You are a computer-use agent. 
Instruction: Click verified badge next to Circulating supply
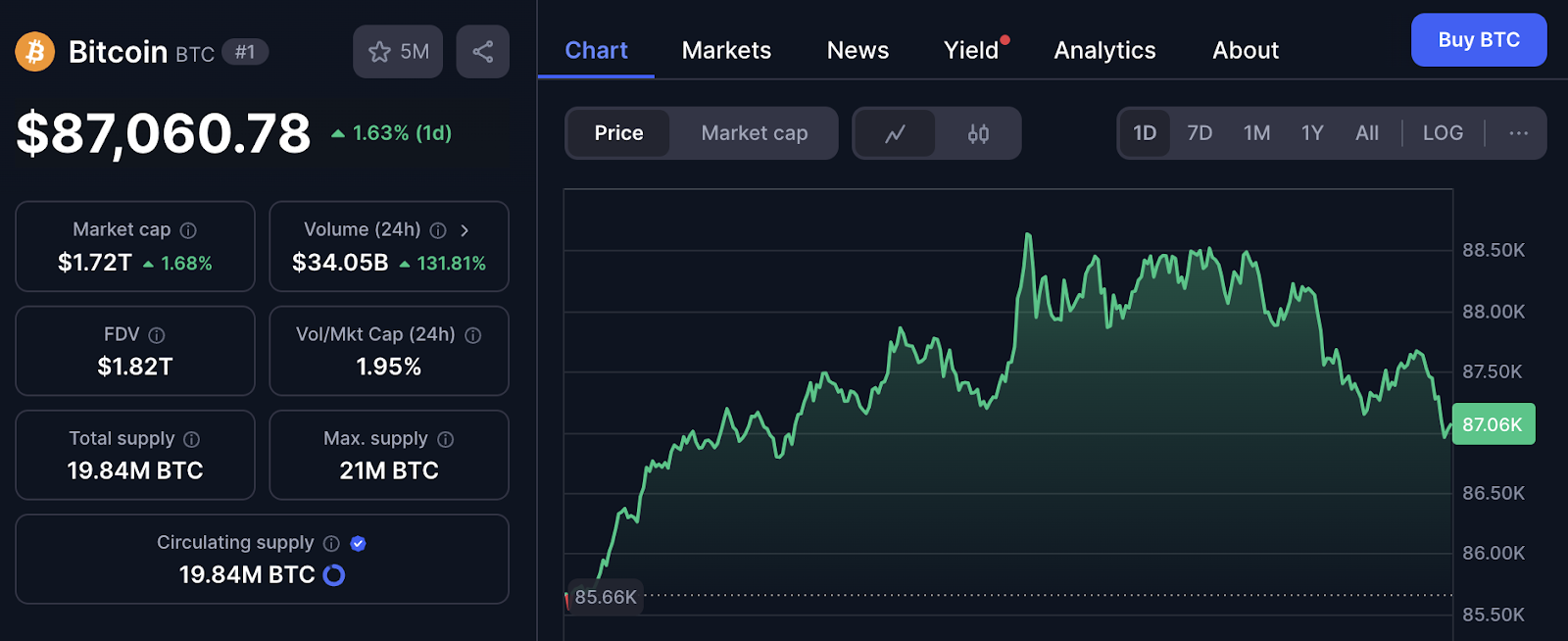[359, 543]
